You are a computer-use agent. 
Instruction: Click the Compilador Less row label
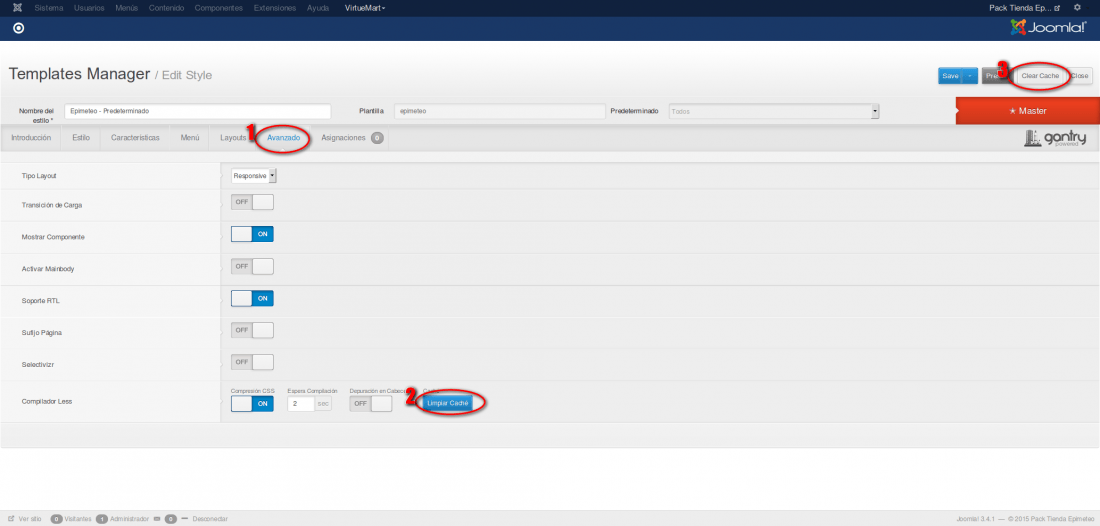coord(47,402)
